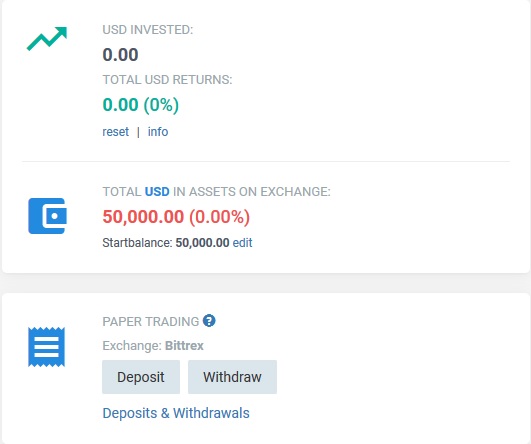Edit the start balance

(x=242, y=243)
